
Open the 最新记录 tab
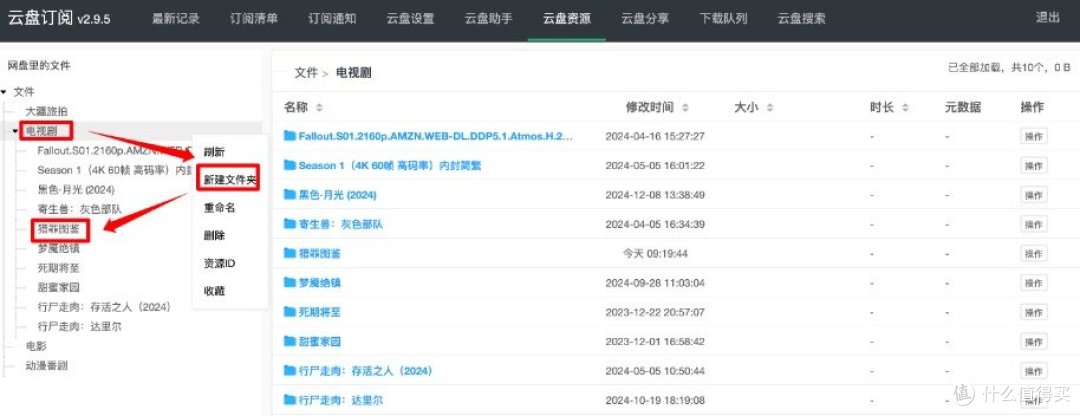pos(176,19)
